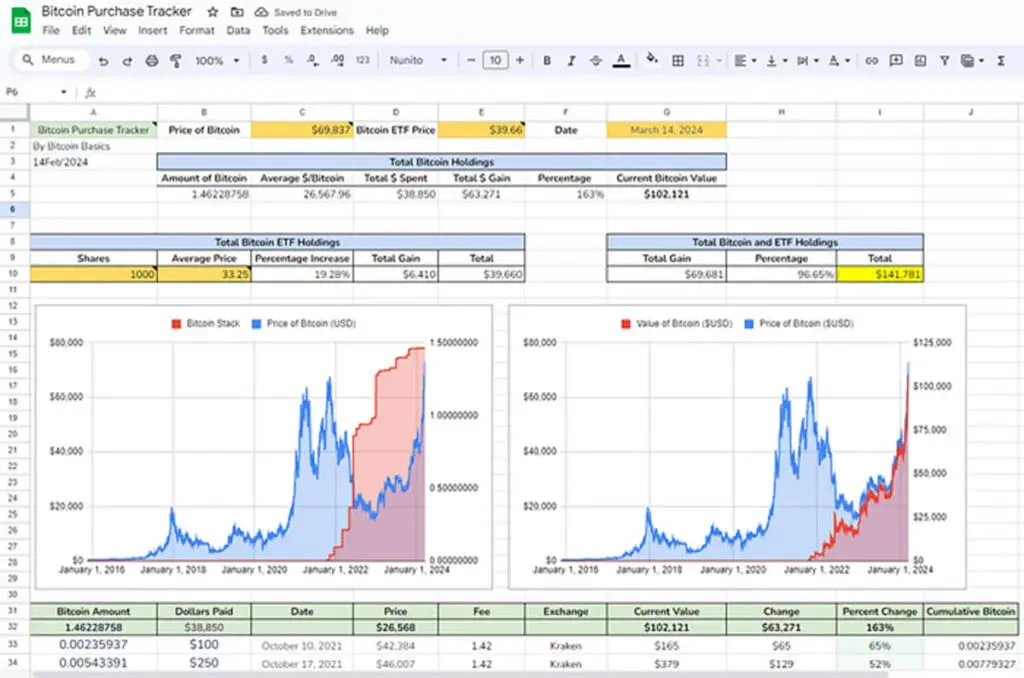Screen dimensions: 1024x678
Task: Format selection as currency
Action: coord(264,60)
